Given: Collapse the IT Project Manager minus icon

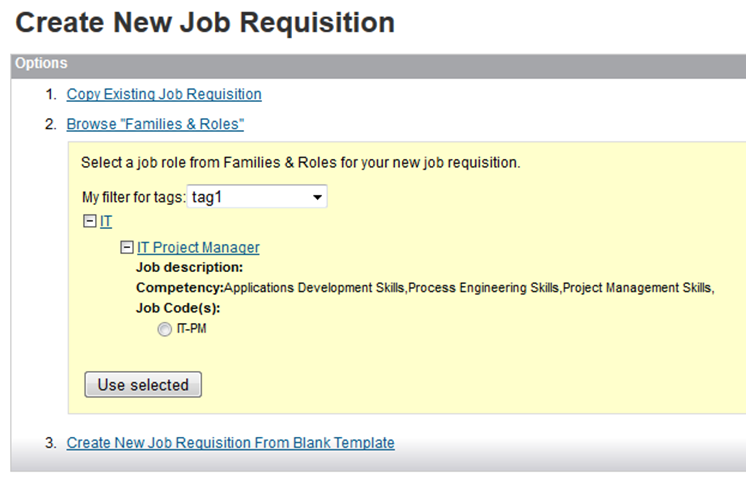Looking at the screenshot, I should click(127, 247).
